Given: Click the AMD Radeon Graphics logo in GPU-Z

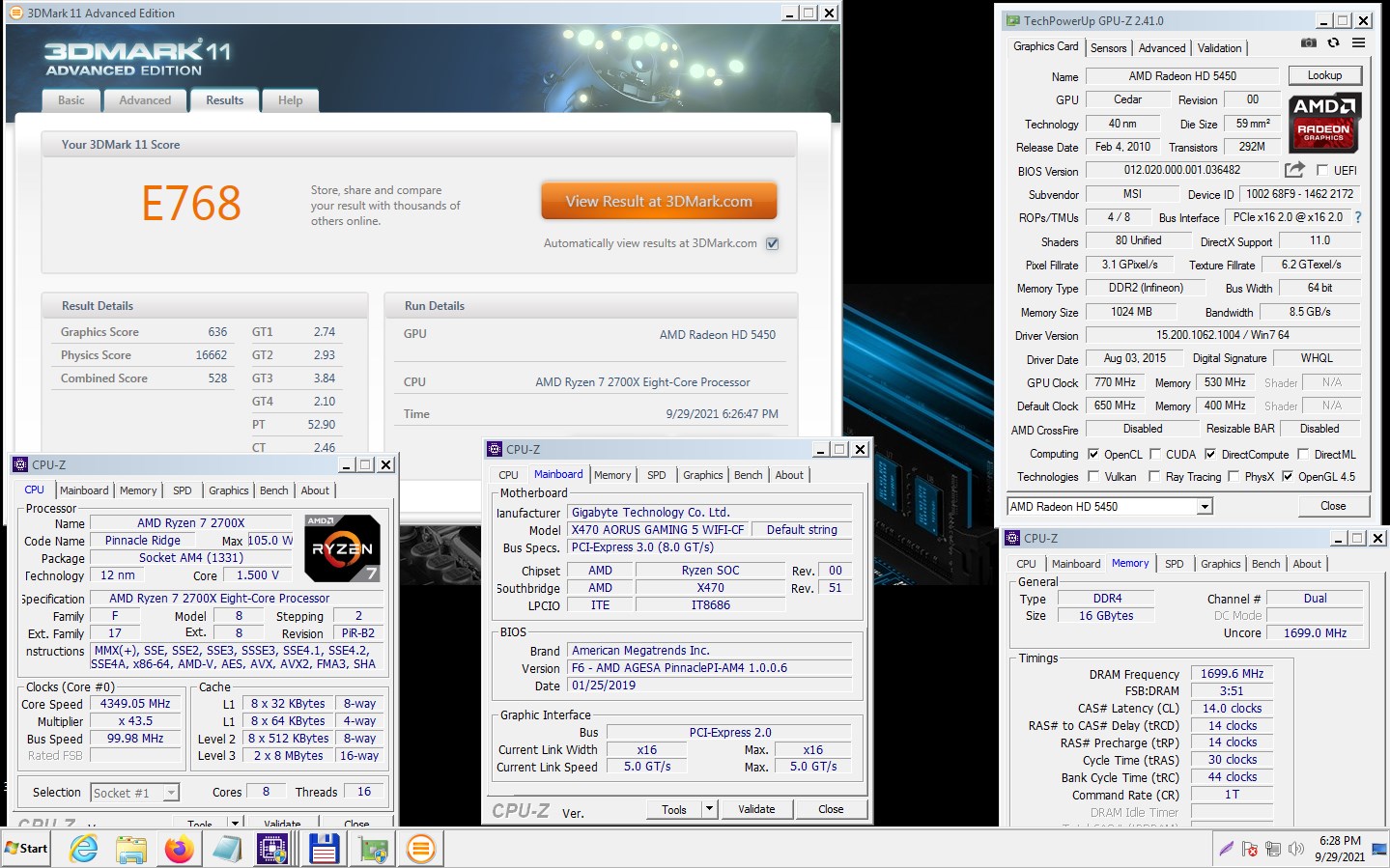Looking at the screenshot, I should tap(1324, 123).
